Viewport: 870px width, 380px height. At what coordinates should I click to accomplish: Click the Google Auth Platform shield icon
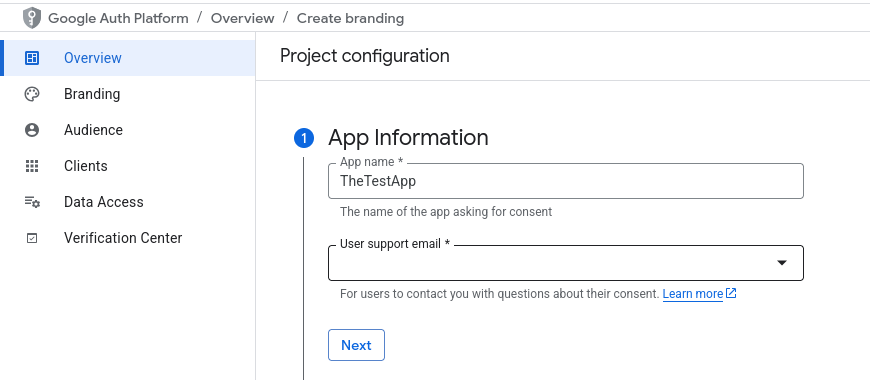coord(32,18)
